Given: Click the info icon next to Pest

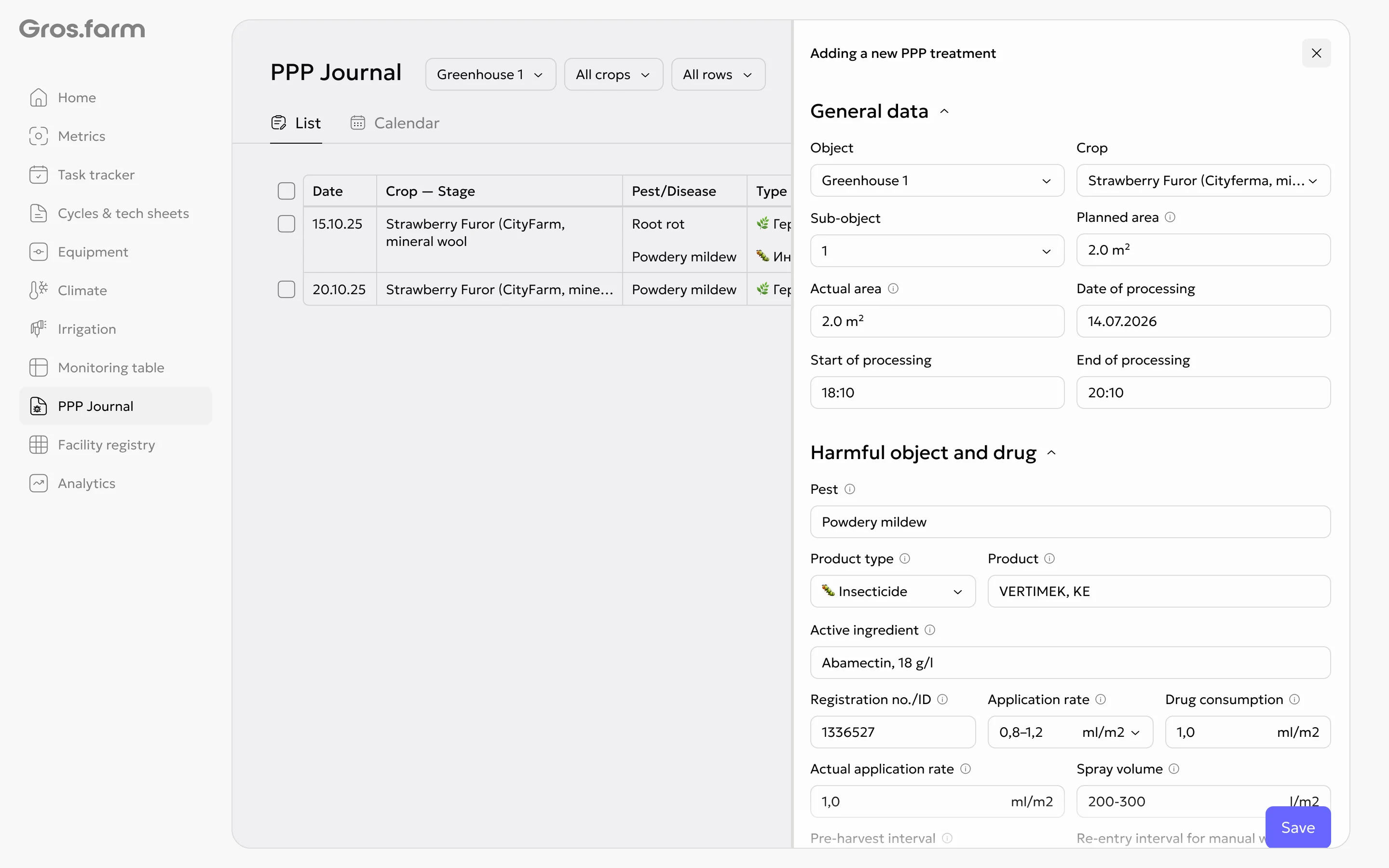Looking at the screenshot, I should tap(850, 489).
